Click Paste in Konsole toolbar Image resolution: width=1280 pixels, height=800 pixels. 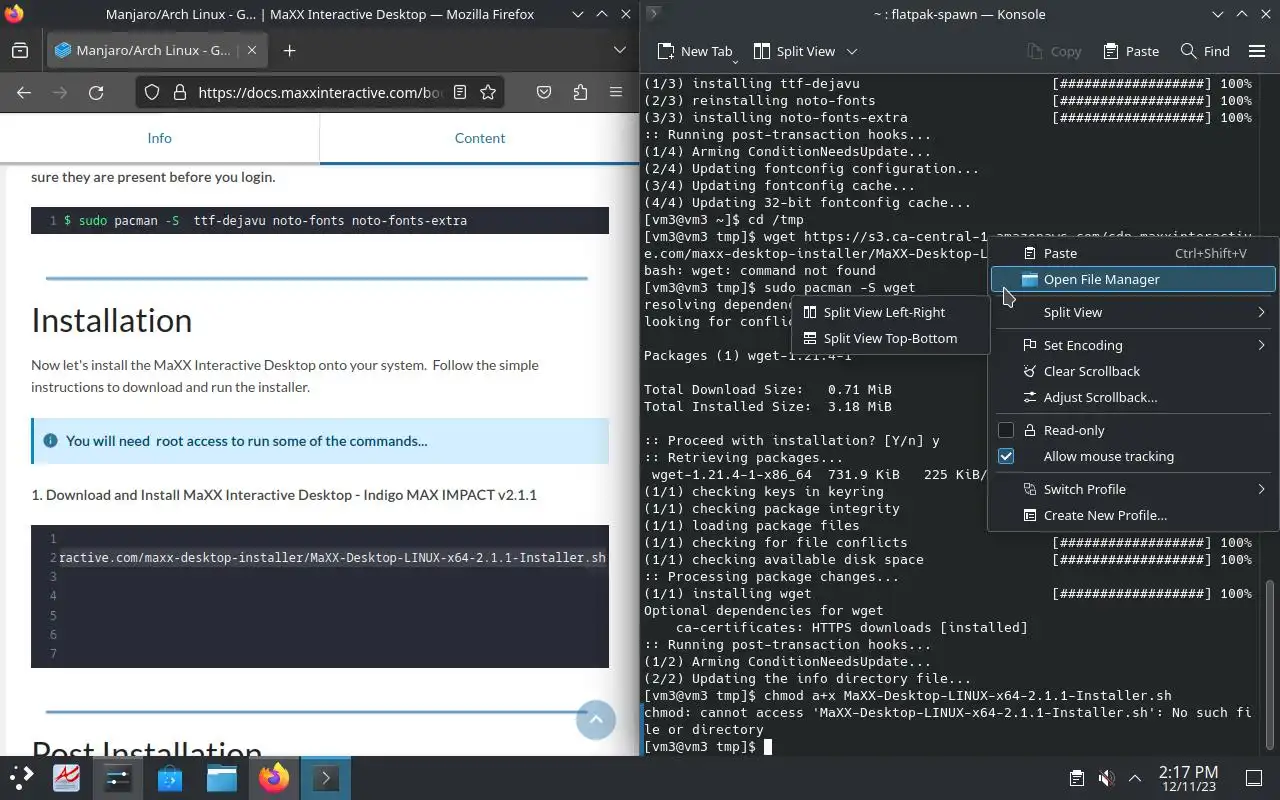(x=1131, y=51)
